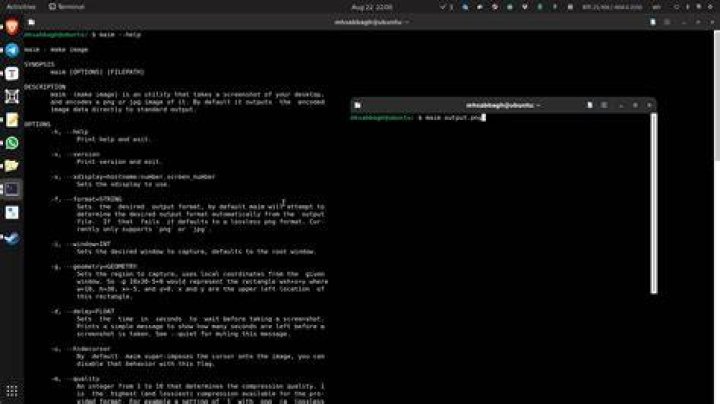This screenshot has height=404, width=720.
Task: Click the --geometry=GEOMETRY option line
Action: coord(94,266)
